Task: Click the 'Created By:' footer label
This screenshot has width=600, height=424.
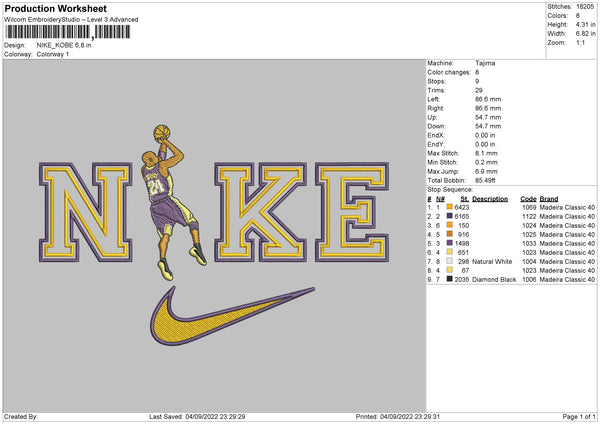Action: (21, 417)
